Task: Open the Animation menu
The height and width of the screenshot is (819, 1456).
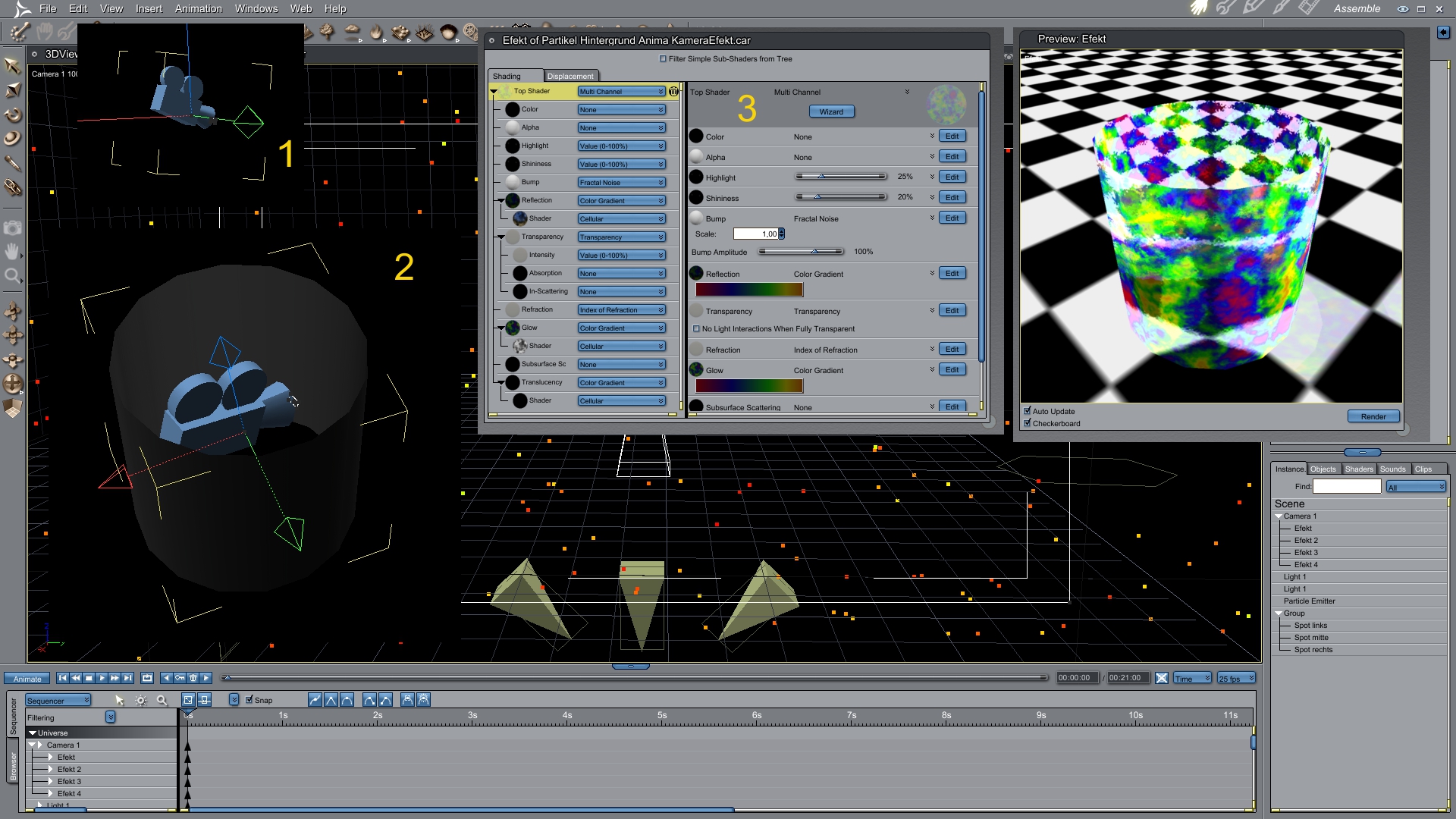Action: click(198, 8)
